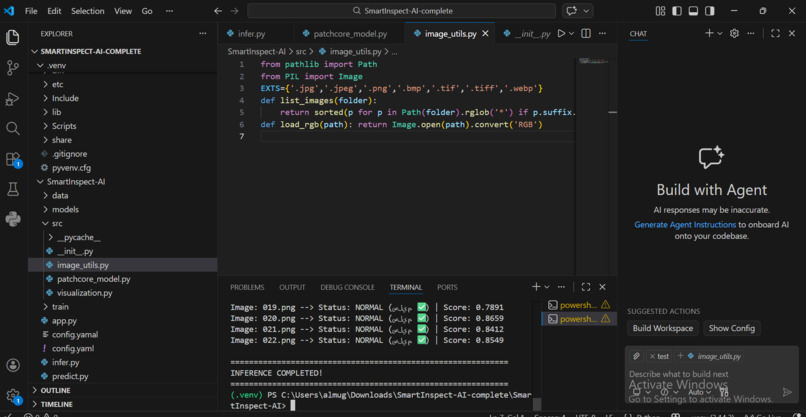The width and height of the screenshot is (806, 417).
Task: Toggle the bottom panel visibility
Action: click(x=693, y=11)
